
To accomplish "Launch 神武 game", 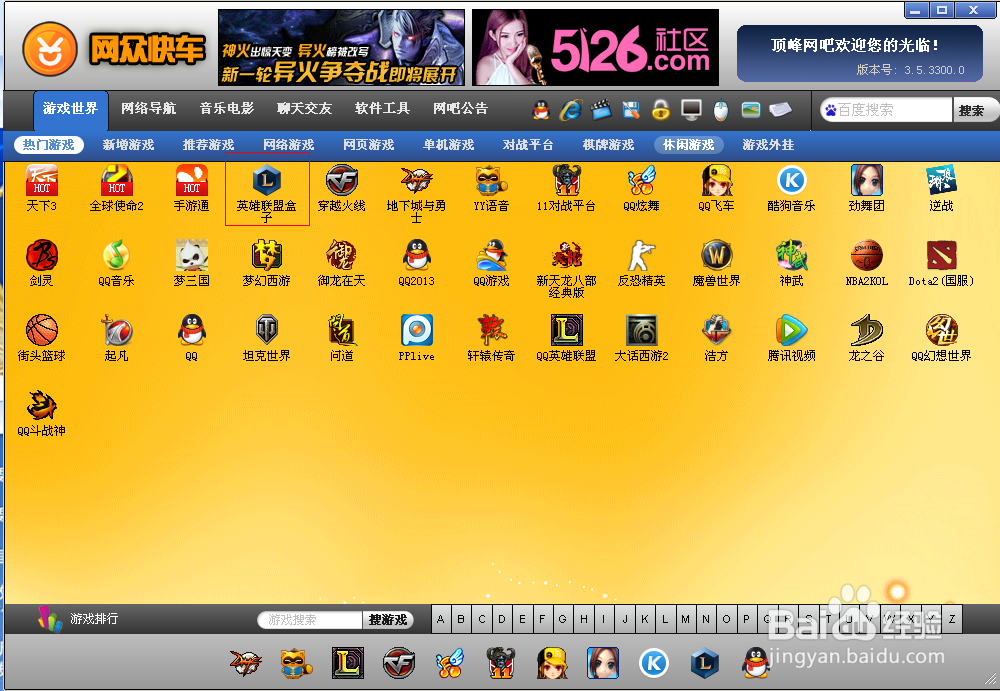I will coord(791,262).
